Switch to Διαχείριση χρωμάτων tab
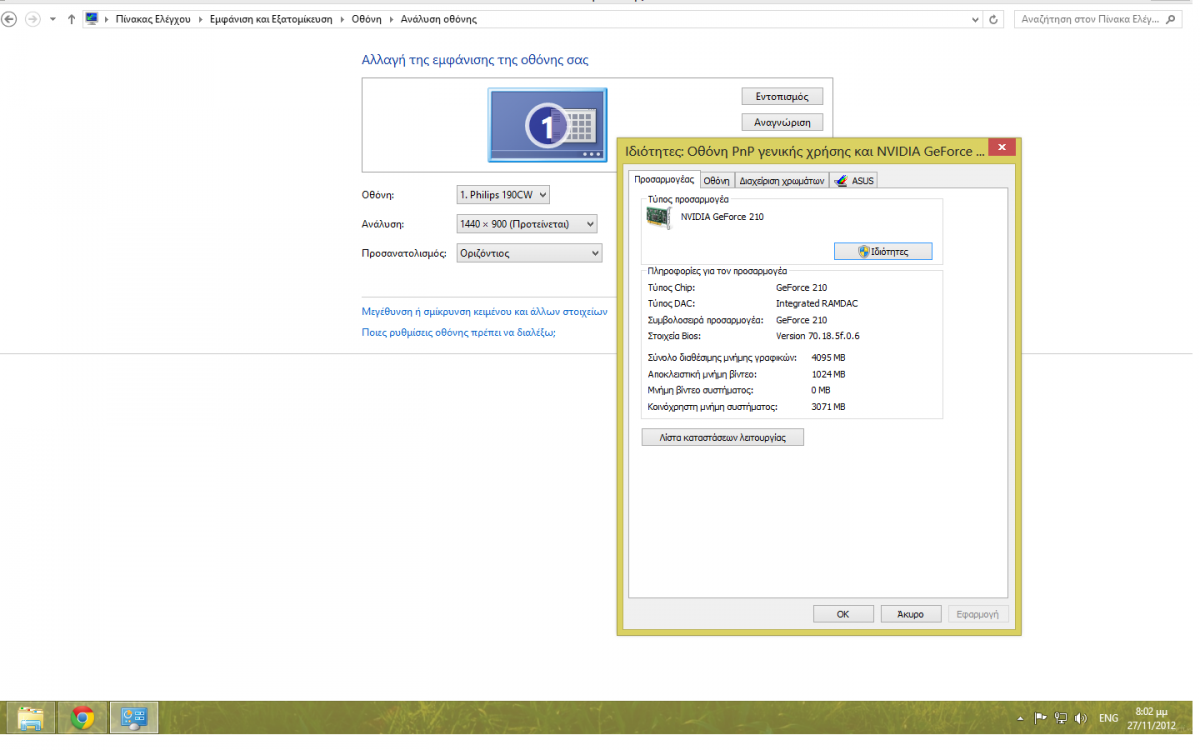Image resolution: width=1200 pixels, height=750 pixels. 782,180
